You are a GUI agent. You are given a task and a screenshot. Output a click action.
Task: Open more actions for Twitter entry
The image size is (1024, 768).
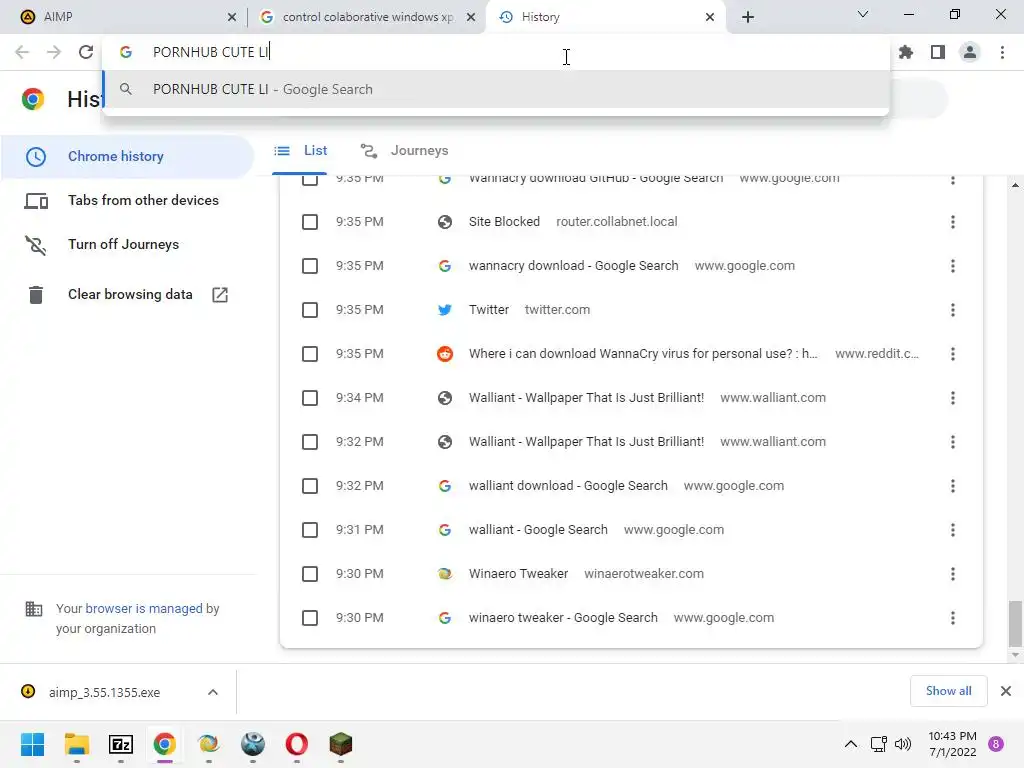click(953, 310)
